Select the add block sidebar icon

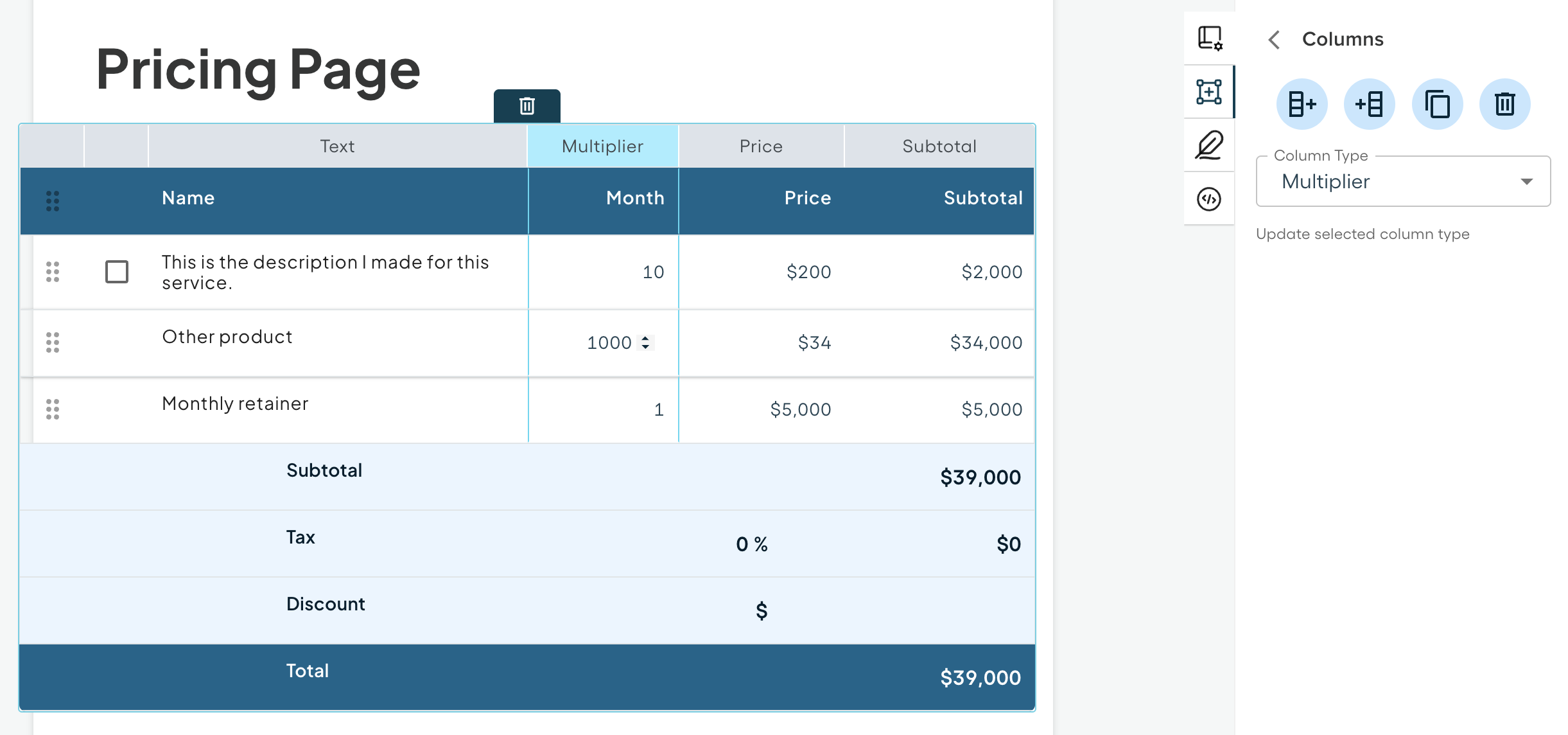[1209, 92]
